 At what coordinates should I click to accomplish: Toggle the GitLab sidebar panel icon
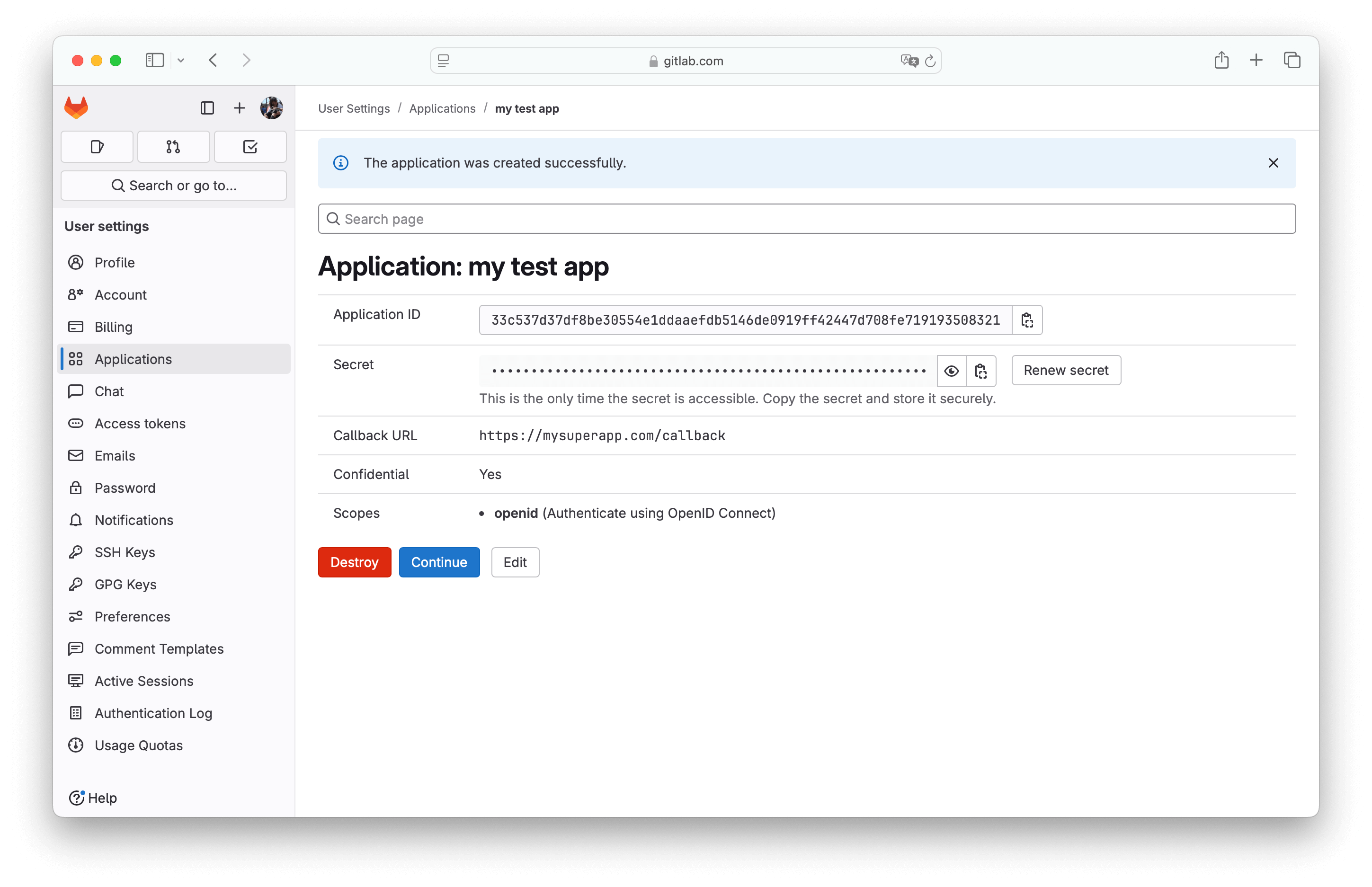[207, 108]
